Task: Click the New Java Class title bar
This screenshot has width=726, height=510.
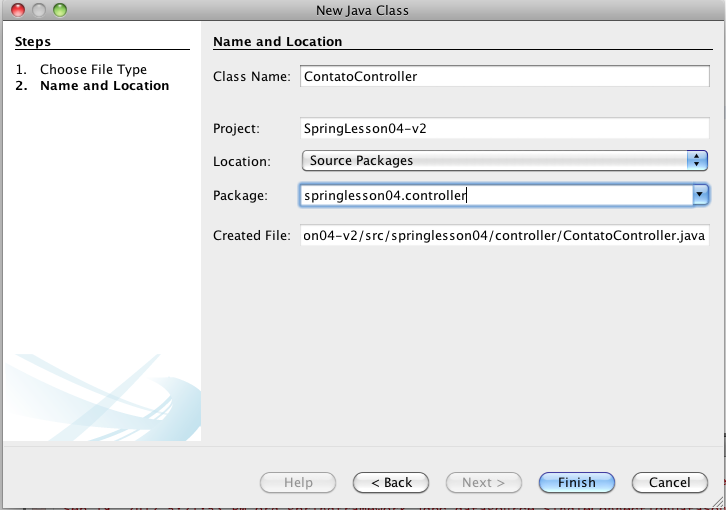Action: pyautogui.click(x=362, y=10)
